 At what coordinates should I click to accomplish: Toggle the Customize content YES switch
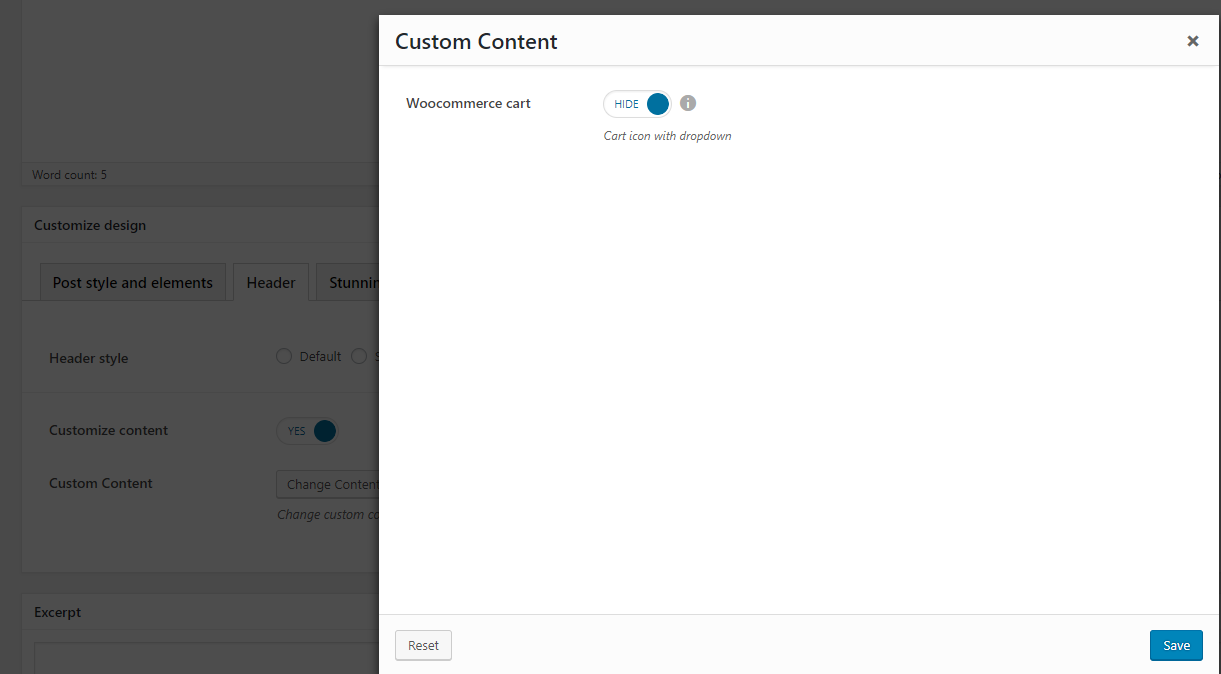point(308,431)
